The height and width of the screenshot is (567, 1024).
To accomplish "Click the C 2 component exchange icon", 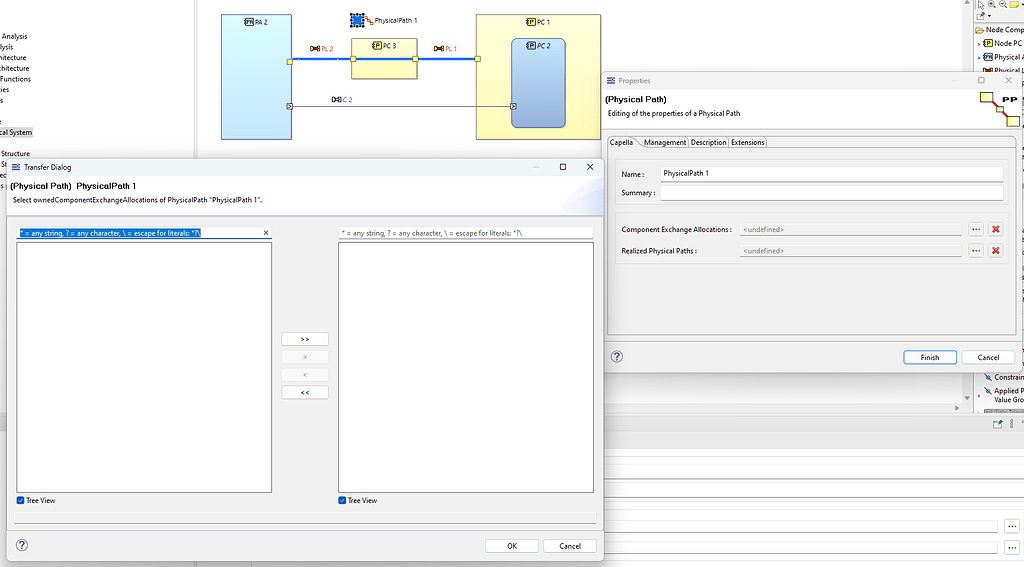I will point(336,100).
